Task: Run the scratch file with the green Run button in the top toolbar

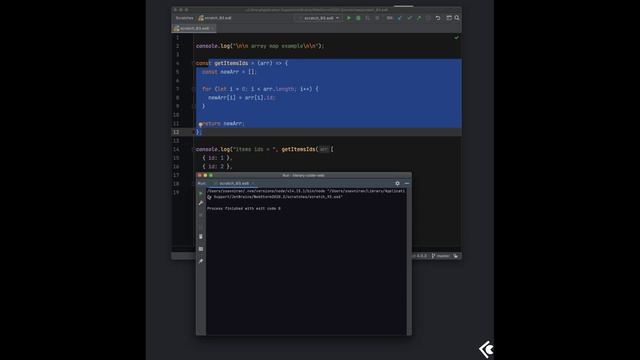Action: click(349, 18)
